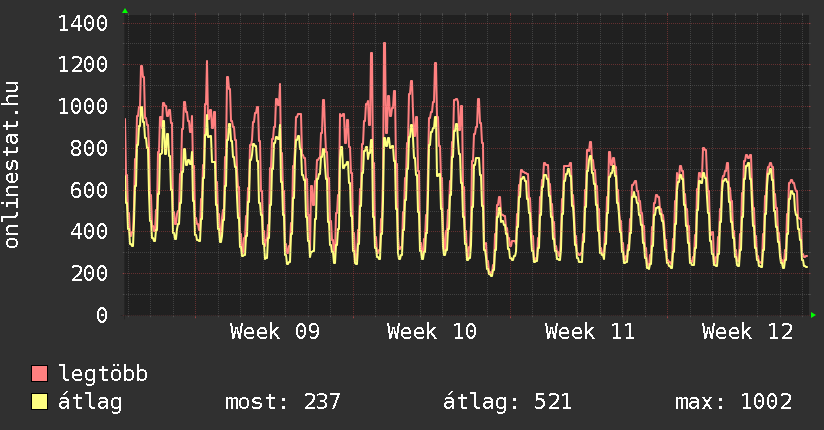
Task: Click the 'most: 237' statistic
Action: (283, 402)
